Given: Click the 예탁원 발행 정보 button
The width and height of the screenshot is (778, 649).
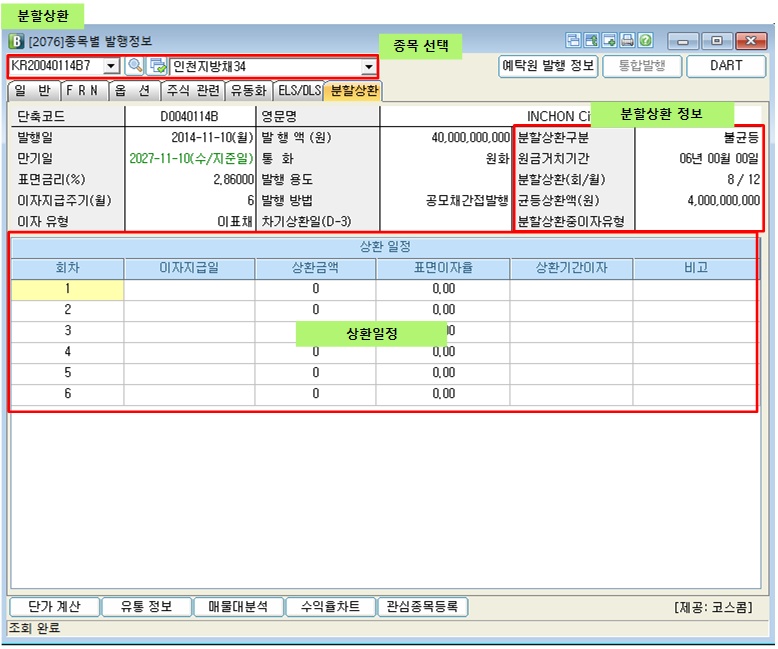Looking at the screenshot, I should [548, 66].
